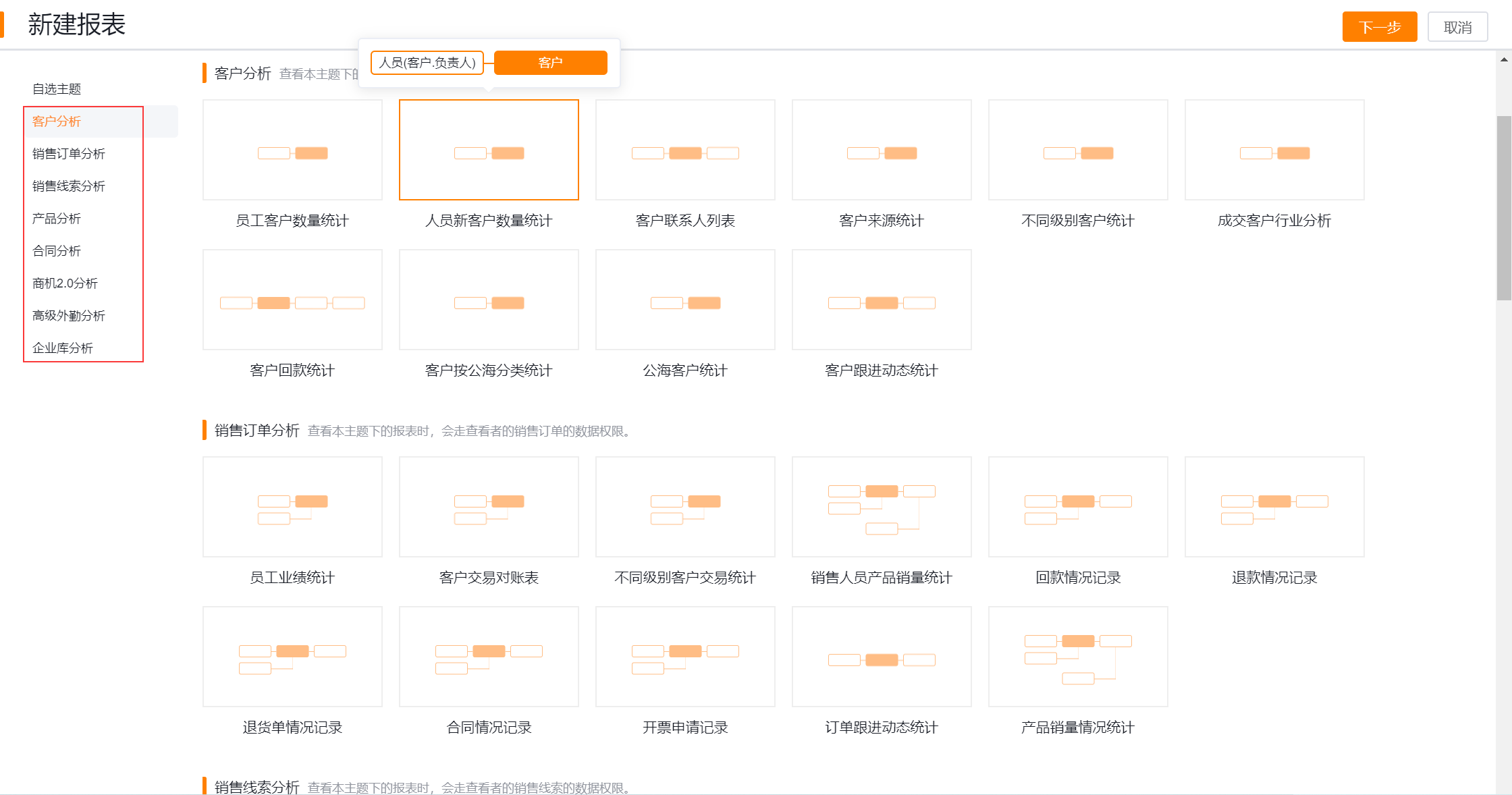Open 销售订单分析 in the sidebar

click(x=69, y=154)
